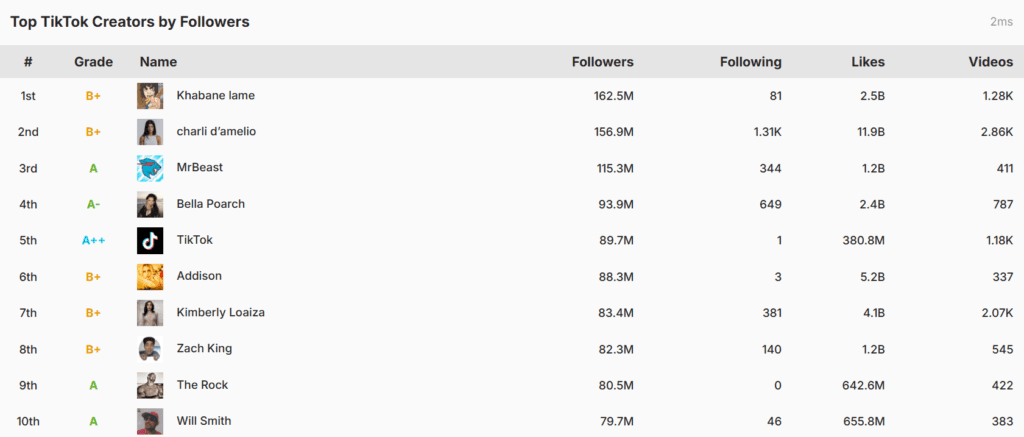Click Kimberly Loaiza's avatar
The image size is (1024, 437).
pyautogui.click(x=150, y=313)
